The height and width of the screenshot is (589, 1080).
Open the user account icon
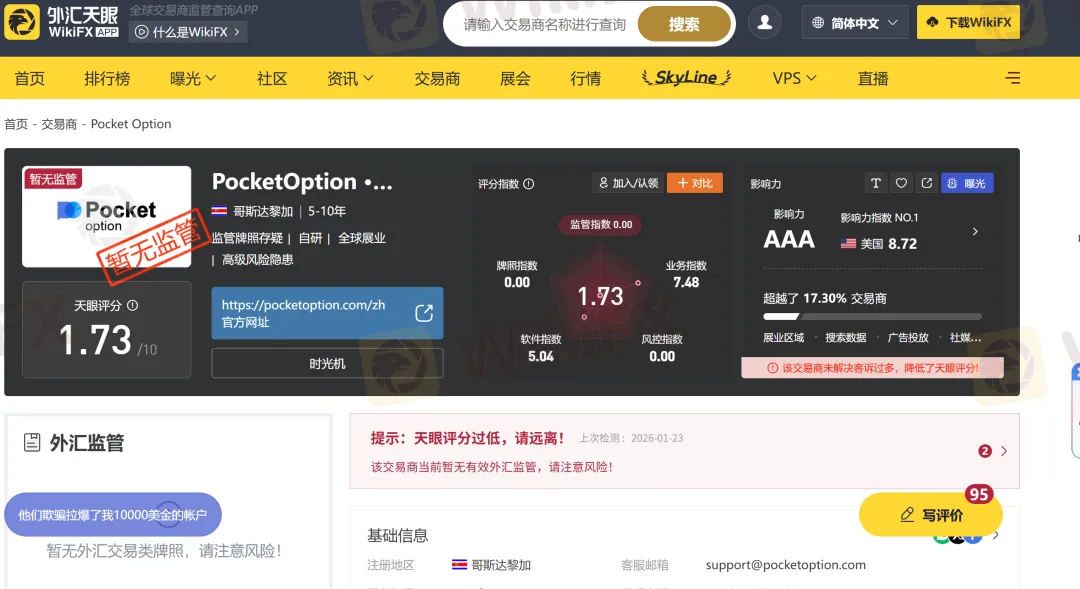[765, 23]
